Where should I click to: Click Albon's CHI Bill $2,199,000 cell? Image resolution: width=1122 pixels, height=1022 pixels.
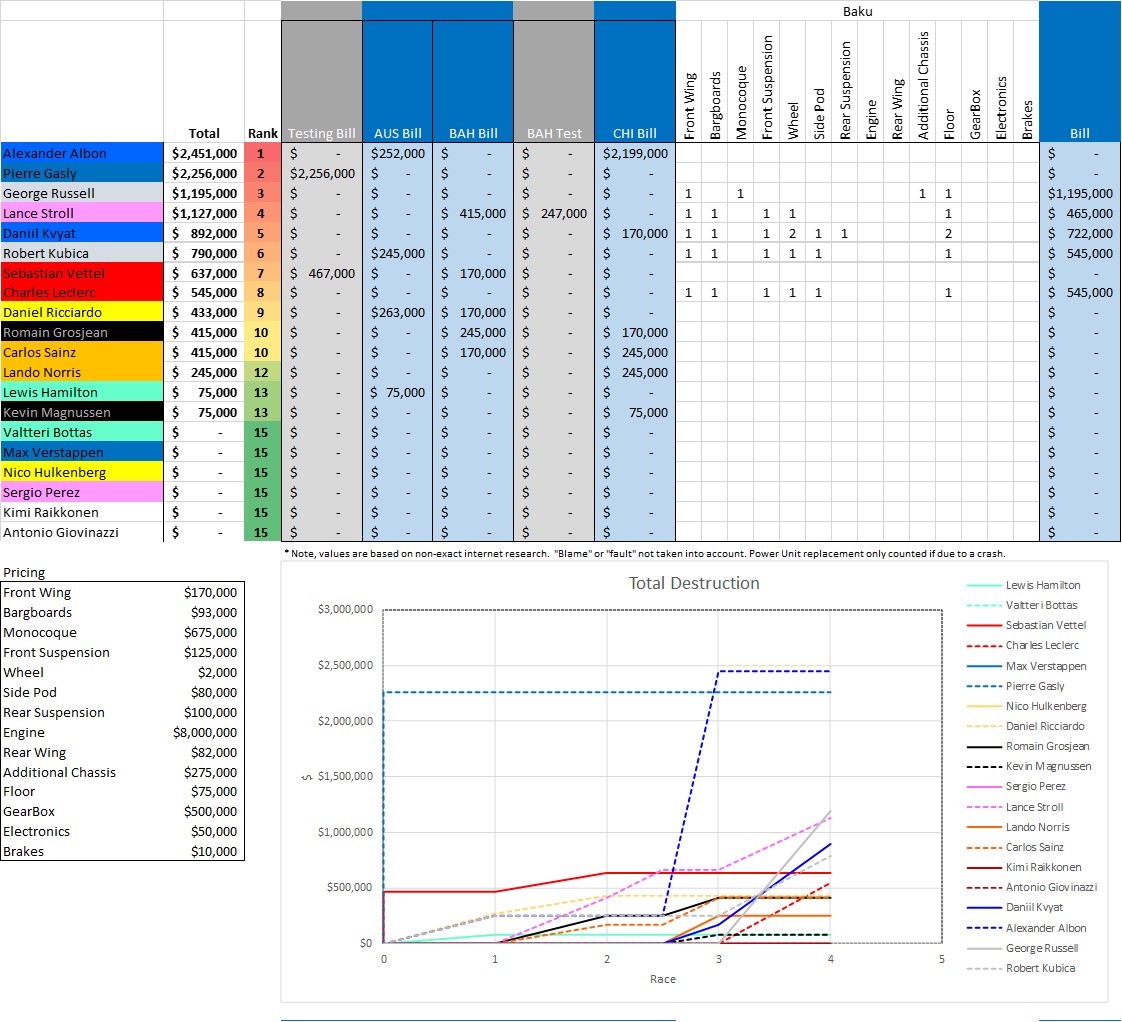(635, 153)
